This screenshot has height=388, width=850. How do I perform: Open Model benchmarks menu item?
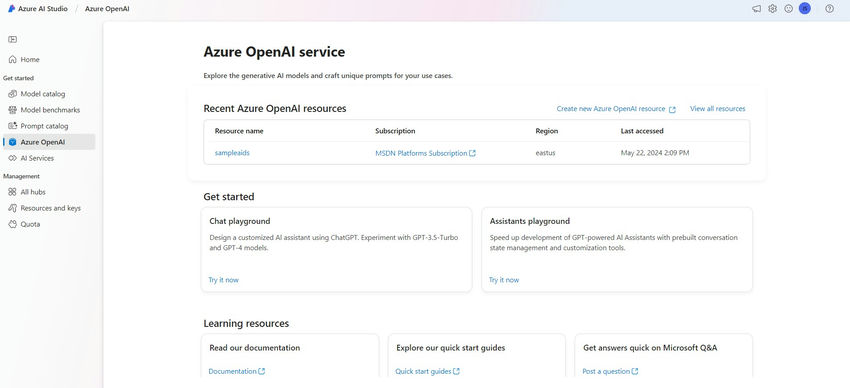coord(49,110)
